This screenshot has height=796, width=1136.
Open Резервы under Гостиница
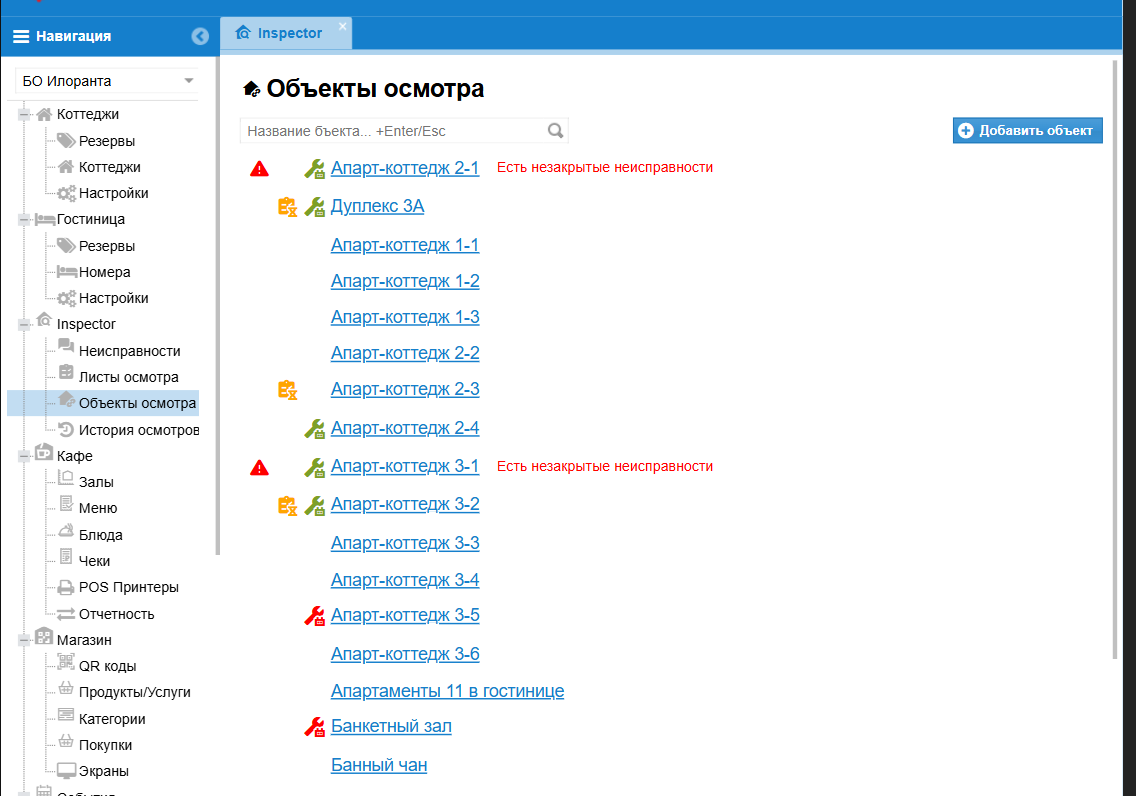coord(106,246)
